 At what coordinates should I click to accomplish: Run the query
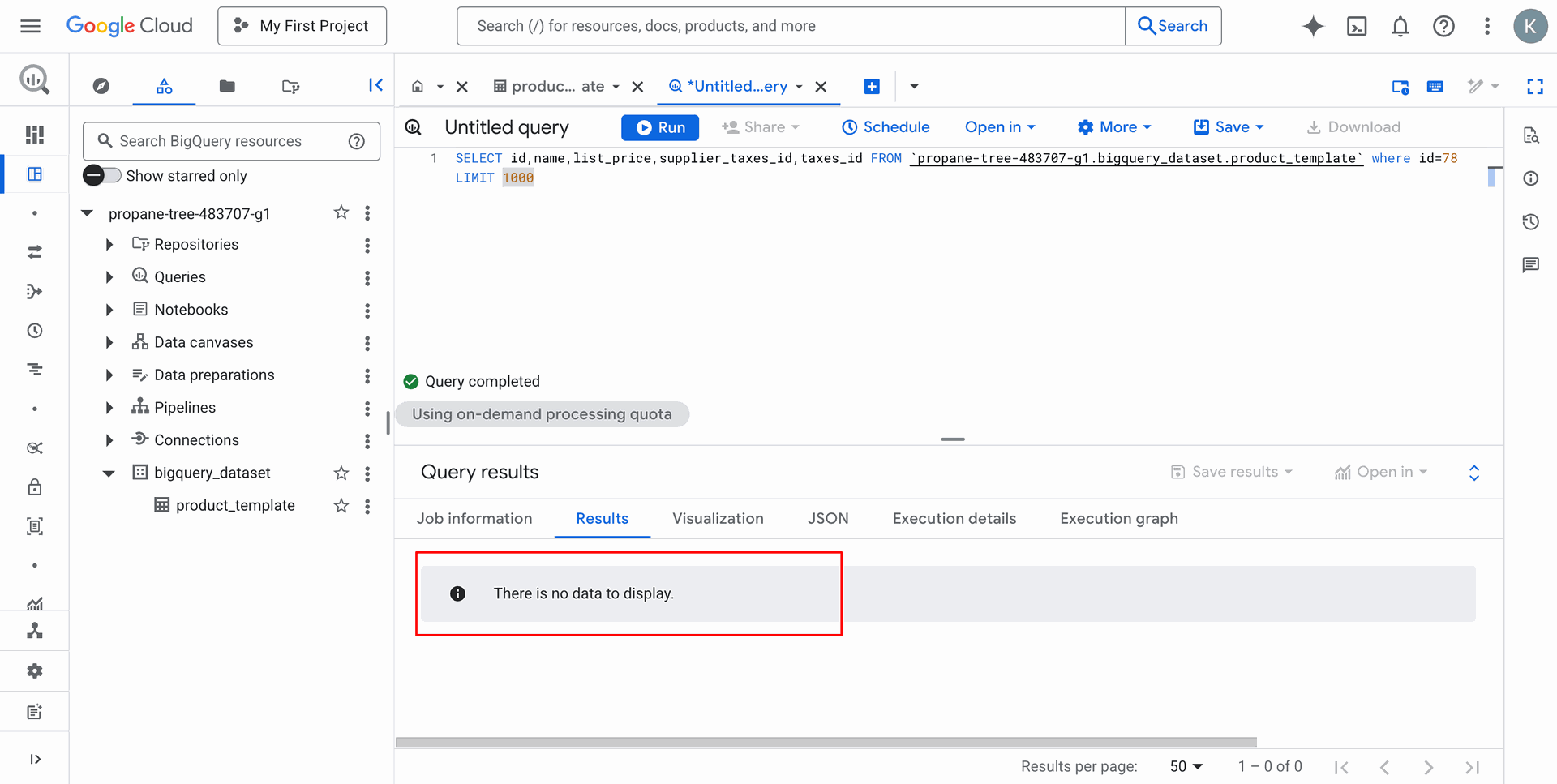click(x=660, y=127)
